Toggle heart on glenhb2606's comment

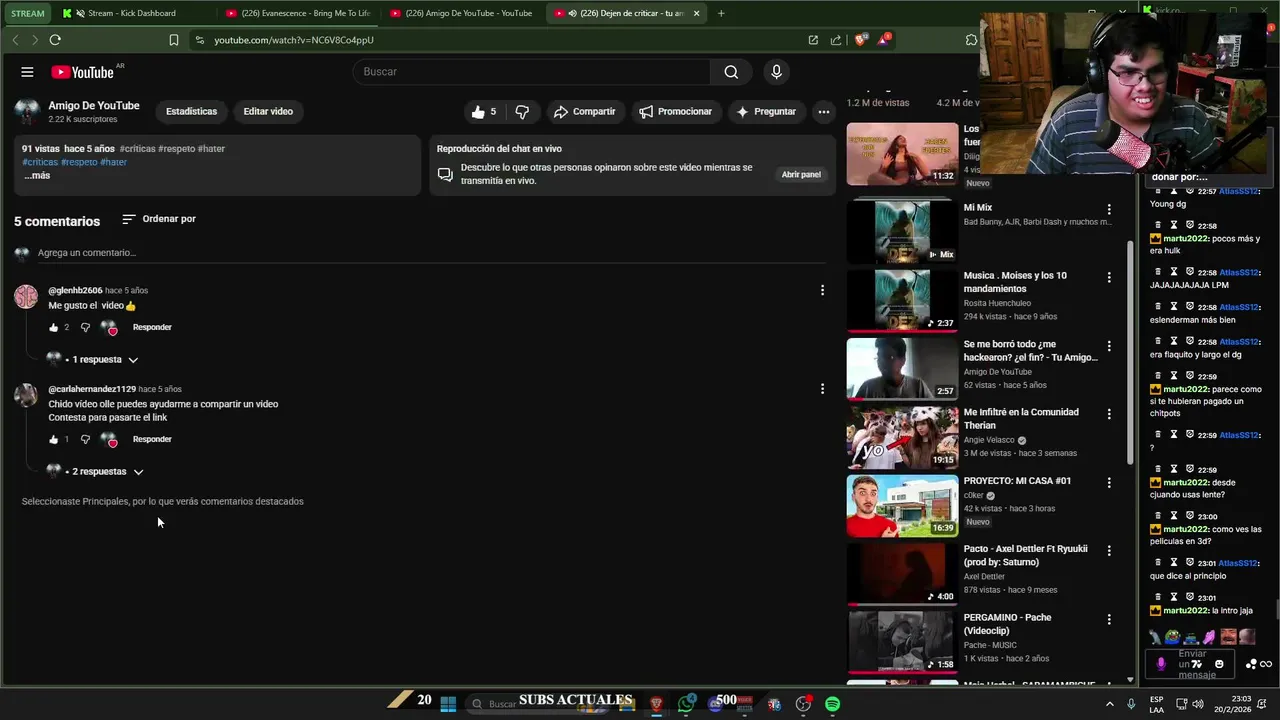click(x=109, y=327)
